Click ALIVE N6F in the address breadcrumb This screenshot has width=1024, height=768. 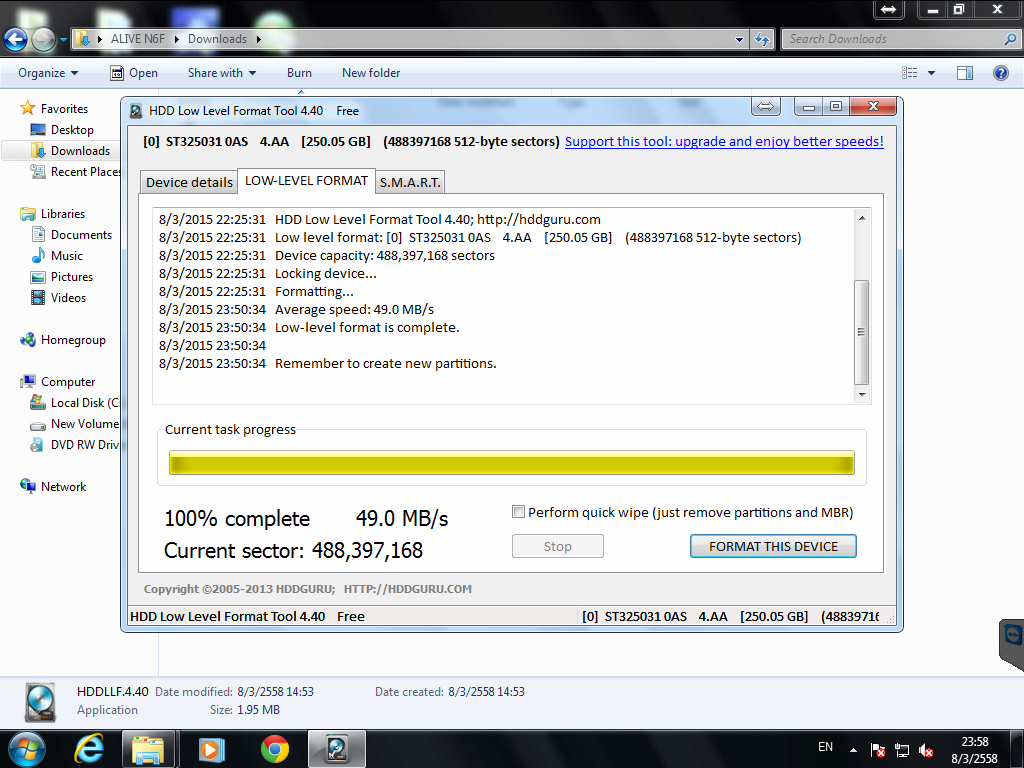137,39
